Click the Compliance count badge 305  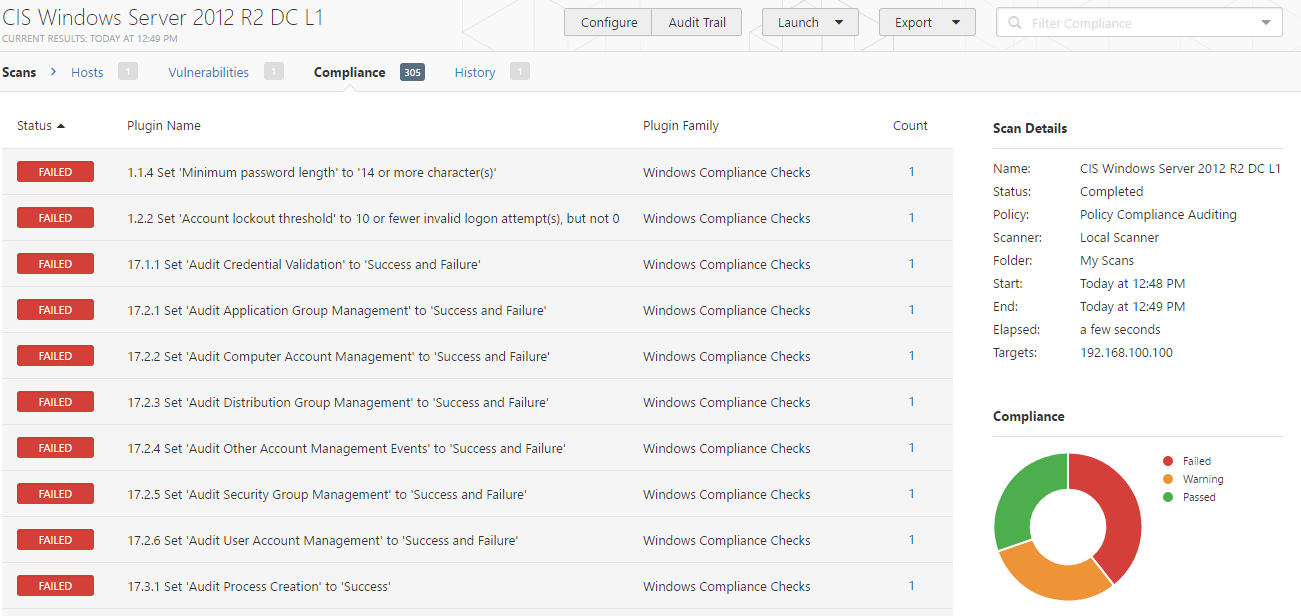(x=412, y=72)
